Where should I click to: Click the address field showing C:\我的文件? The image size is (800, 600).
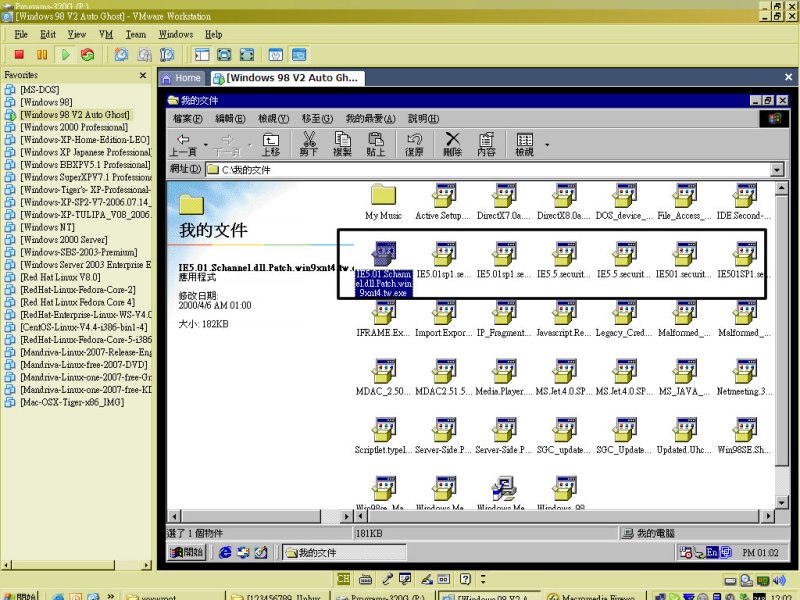[488, 169]
